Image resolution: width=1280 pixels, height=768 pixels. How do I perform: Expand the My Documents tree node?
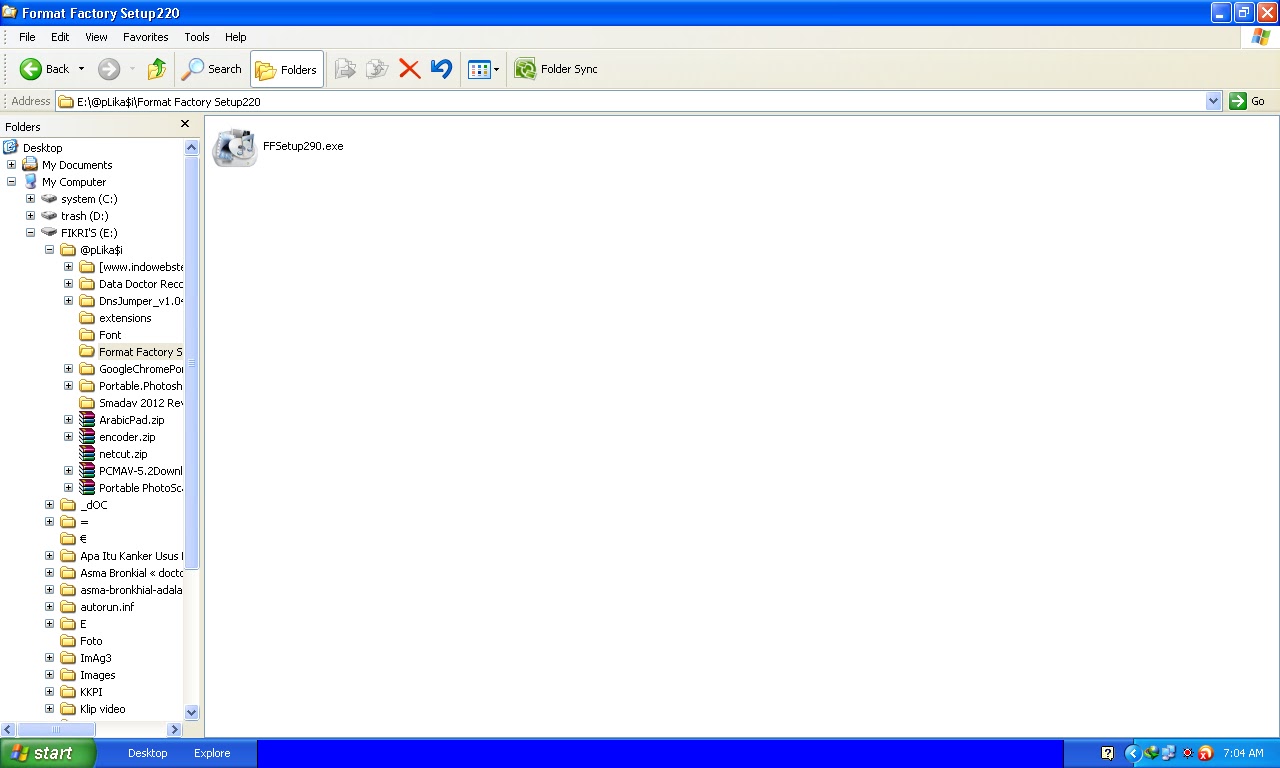click(11, 165)
